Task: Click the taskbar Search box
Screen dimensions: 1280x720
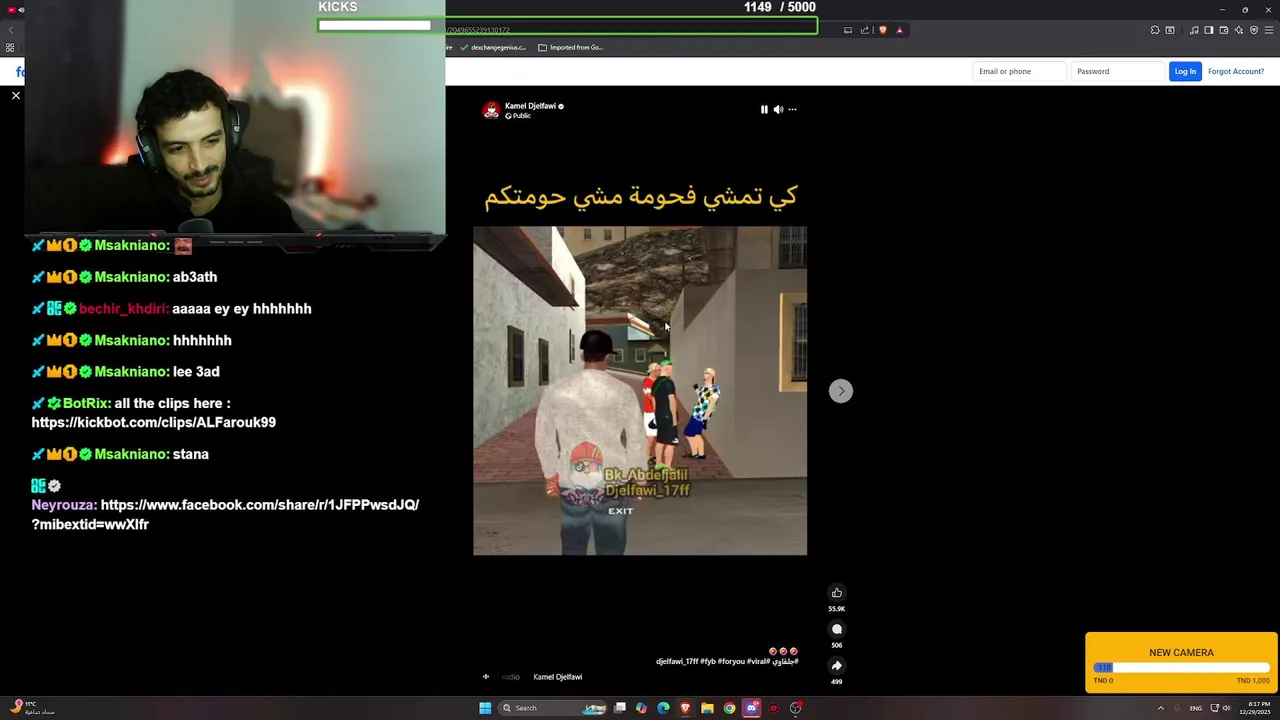Action: (x=553, y=708)
